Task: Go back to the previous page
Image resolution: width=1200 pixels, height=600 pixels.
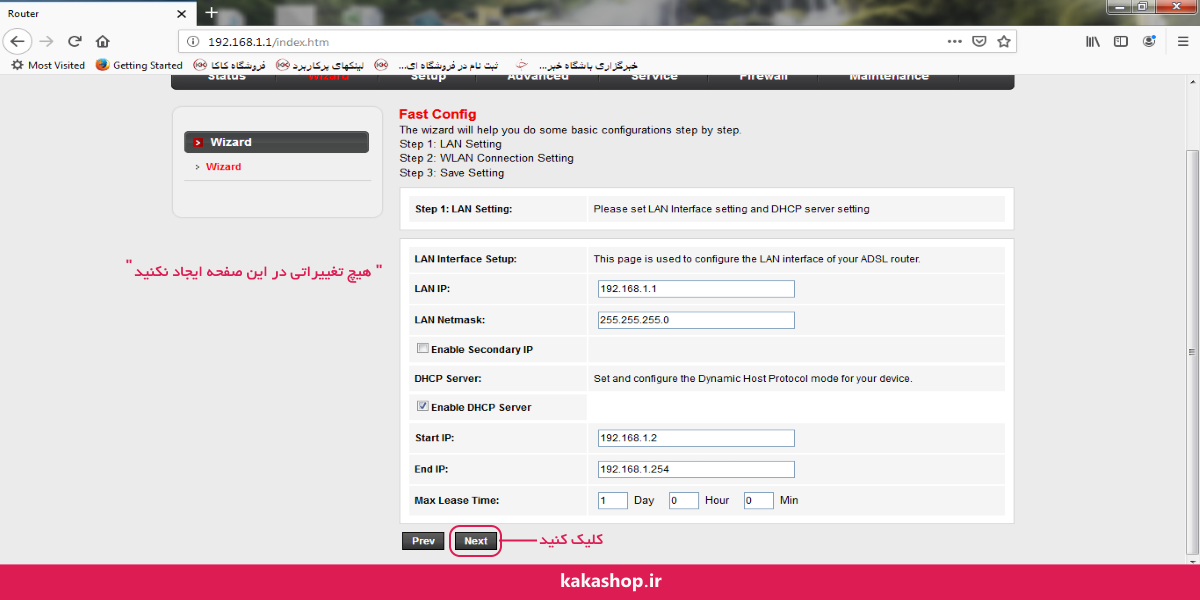Action: tap(18, 41)
